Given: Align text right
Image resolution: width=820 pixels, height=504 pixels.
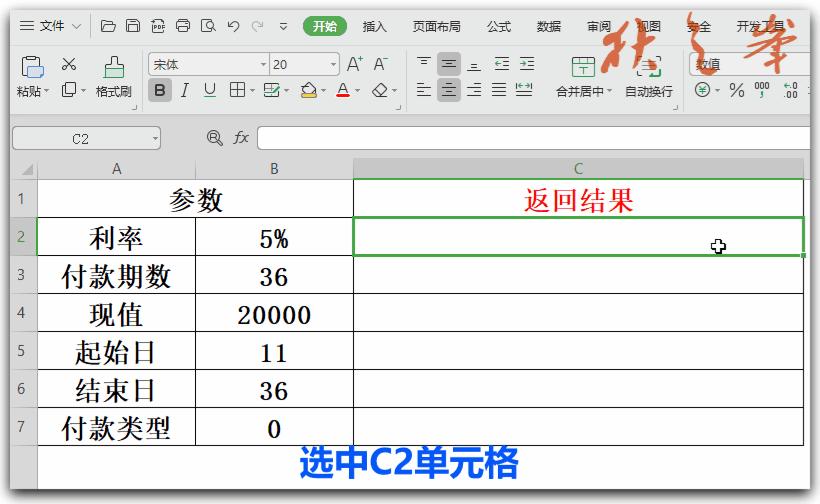Looking at the screenshot, I should tap(474, 90).
